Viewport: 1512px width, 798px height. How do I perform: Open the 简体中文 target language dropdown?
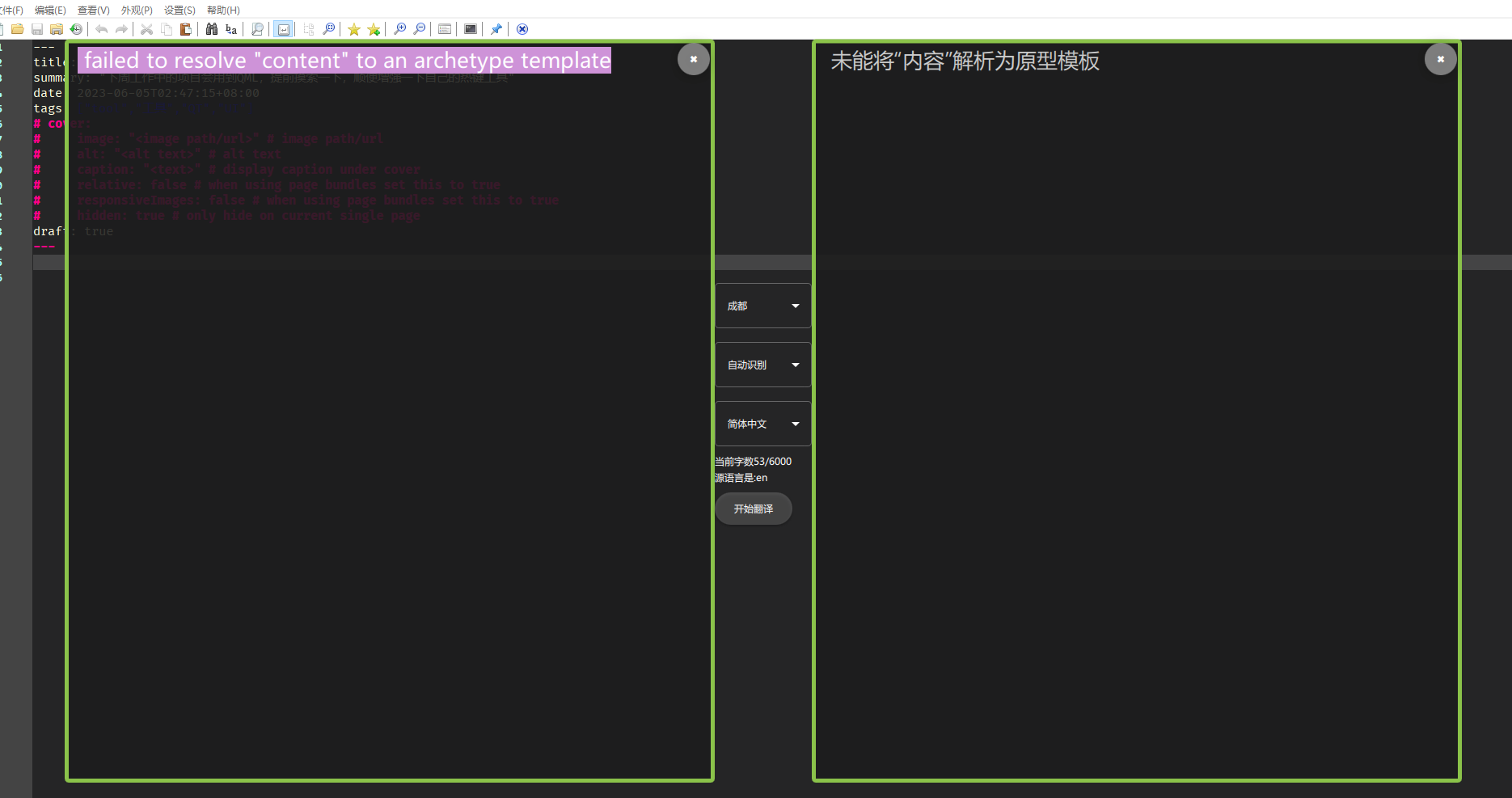click(762, 424)
